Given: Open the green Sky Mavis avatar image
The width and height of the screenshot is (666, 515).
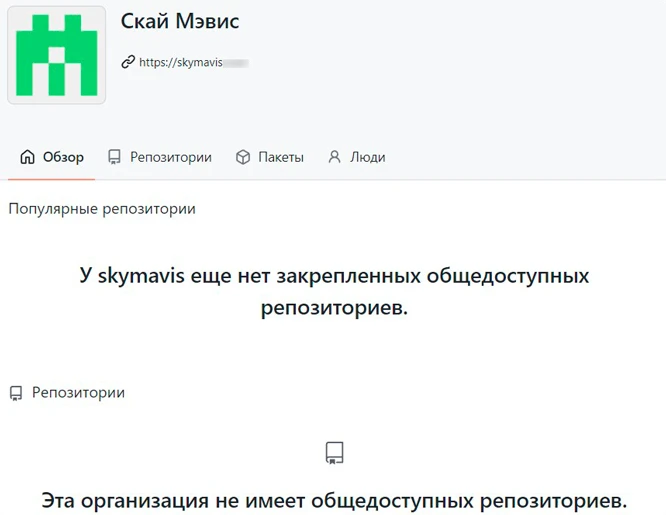Looking at the screenshot, I should [x=57, y=55].
